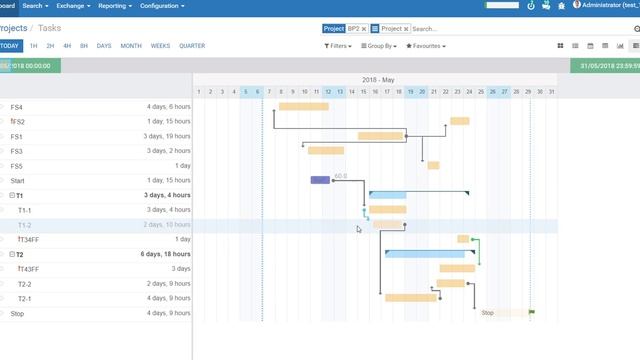Open the conversations chat icon
This screenshot has width=640, height=360.
coord(546,6)
